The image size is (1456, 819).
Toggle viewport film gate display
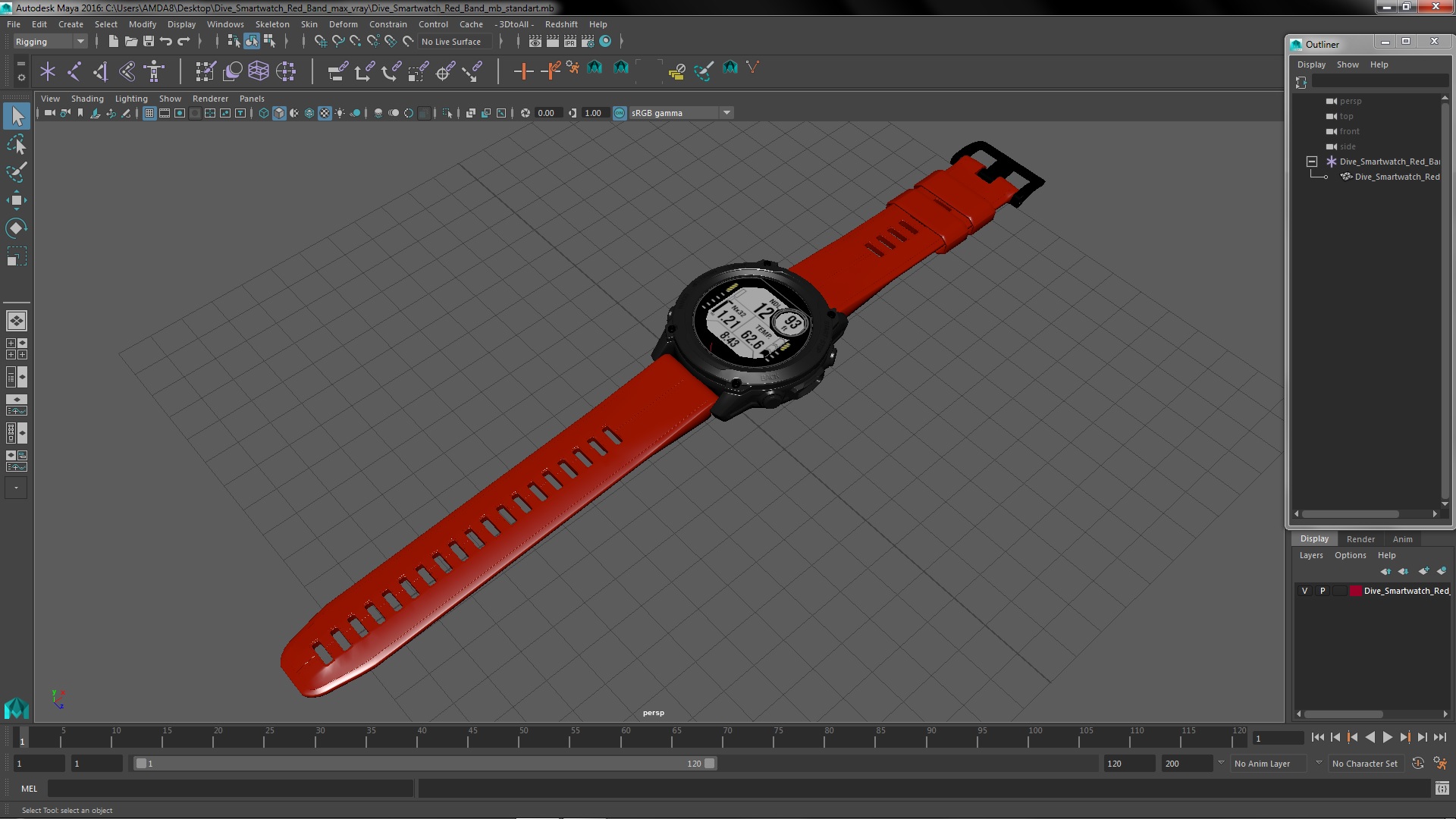[165, 113]
